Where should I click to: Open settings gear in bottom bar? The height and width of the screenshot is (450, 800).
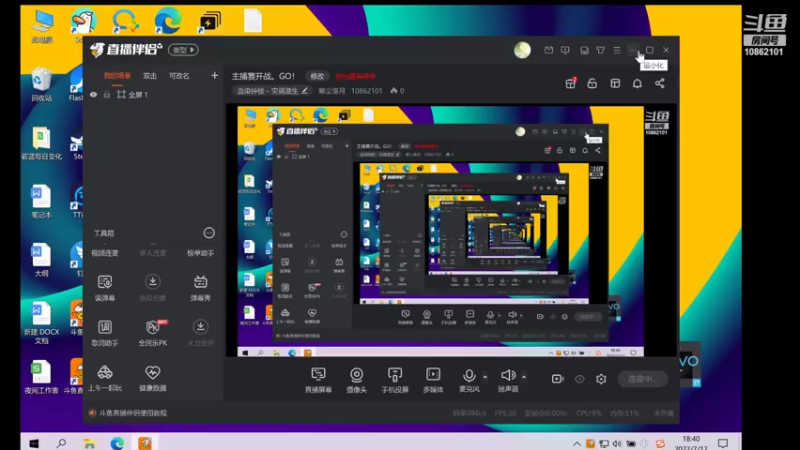point(601,379)
